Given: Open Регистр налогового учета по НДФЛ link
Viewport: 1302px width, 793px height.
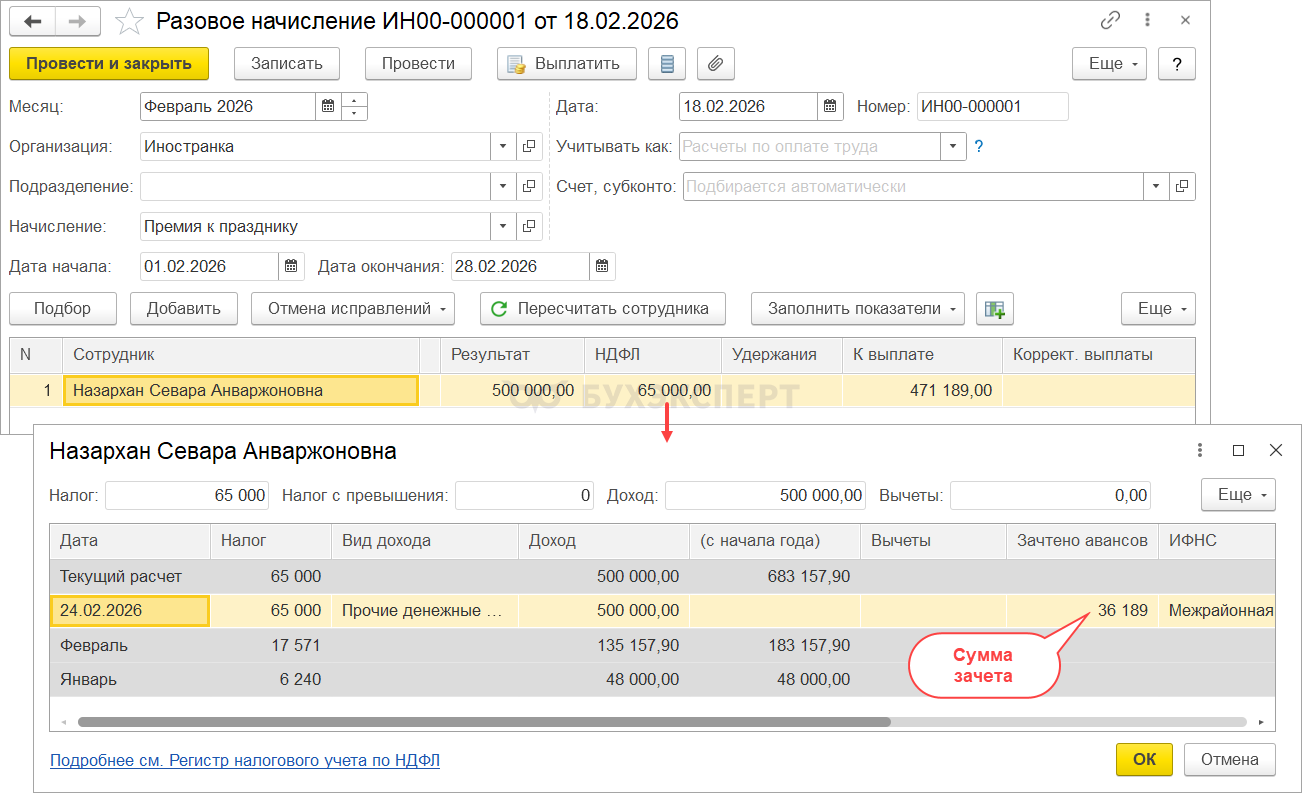Looking at the screenshot, I should click(x=245, y=761).
